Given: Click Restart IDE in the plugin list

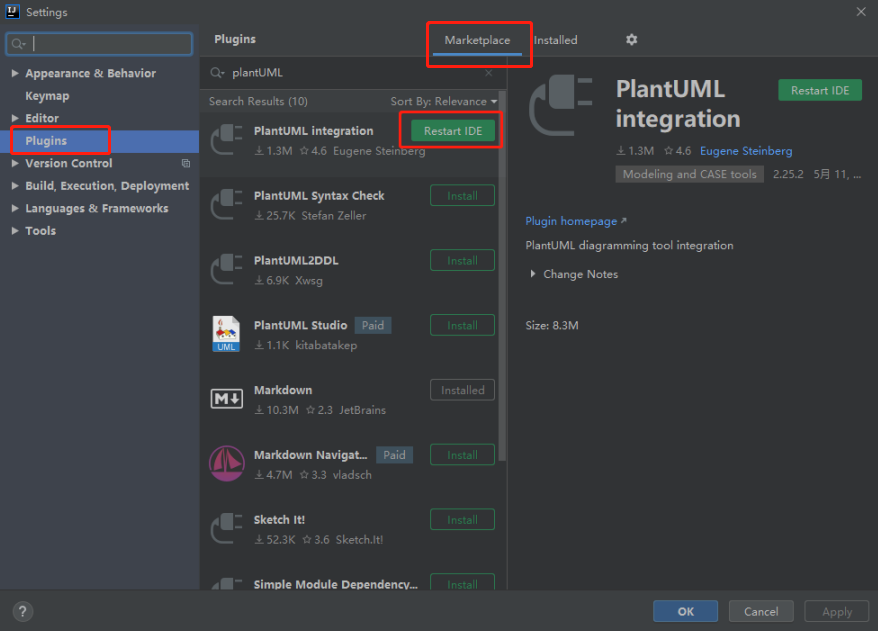Looking at the screenshot, I should click(453, 131).
